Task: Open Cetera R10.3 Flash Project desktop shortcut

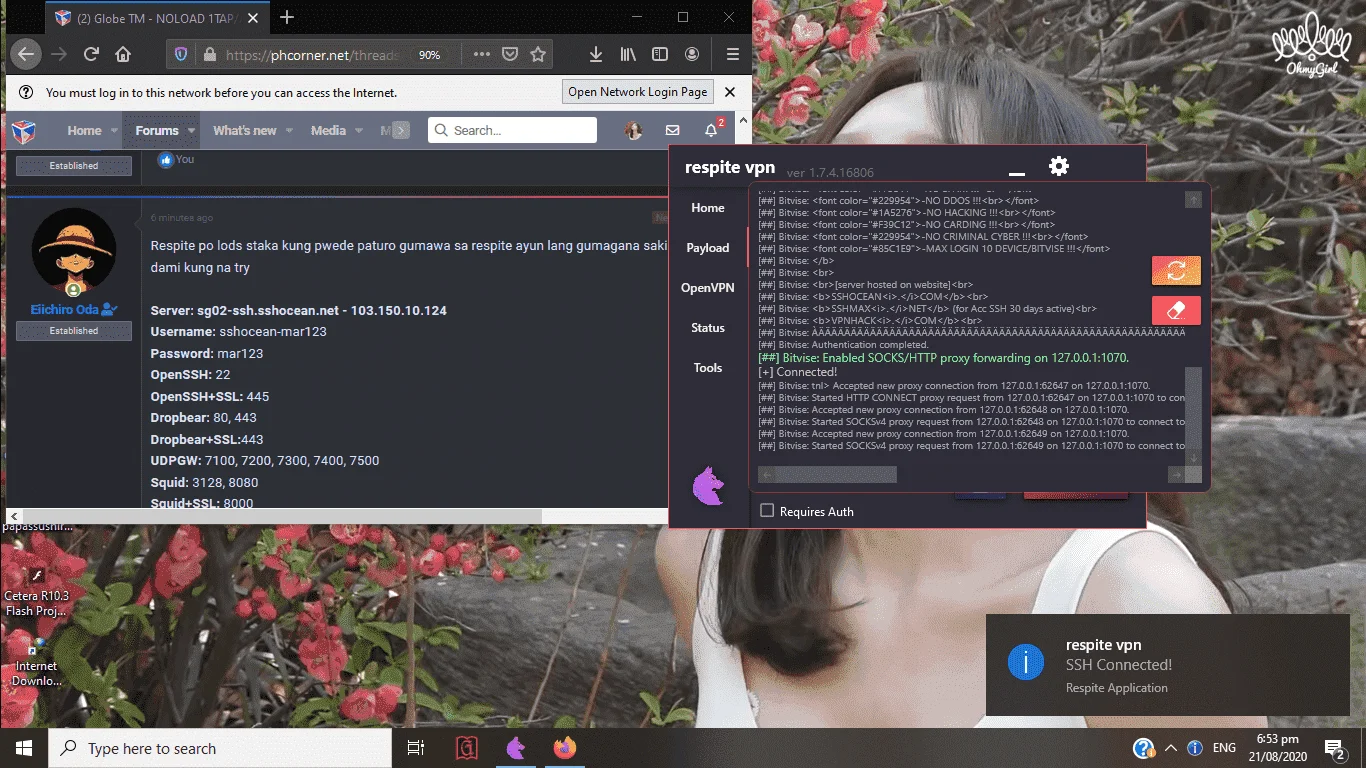Action: pyautogui.click(x=36, y=593)
